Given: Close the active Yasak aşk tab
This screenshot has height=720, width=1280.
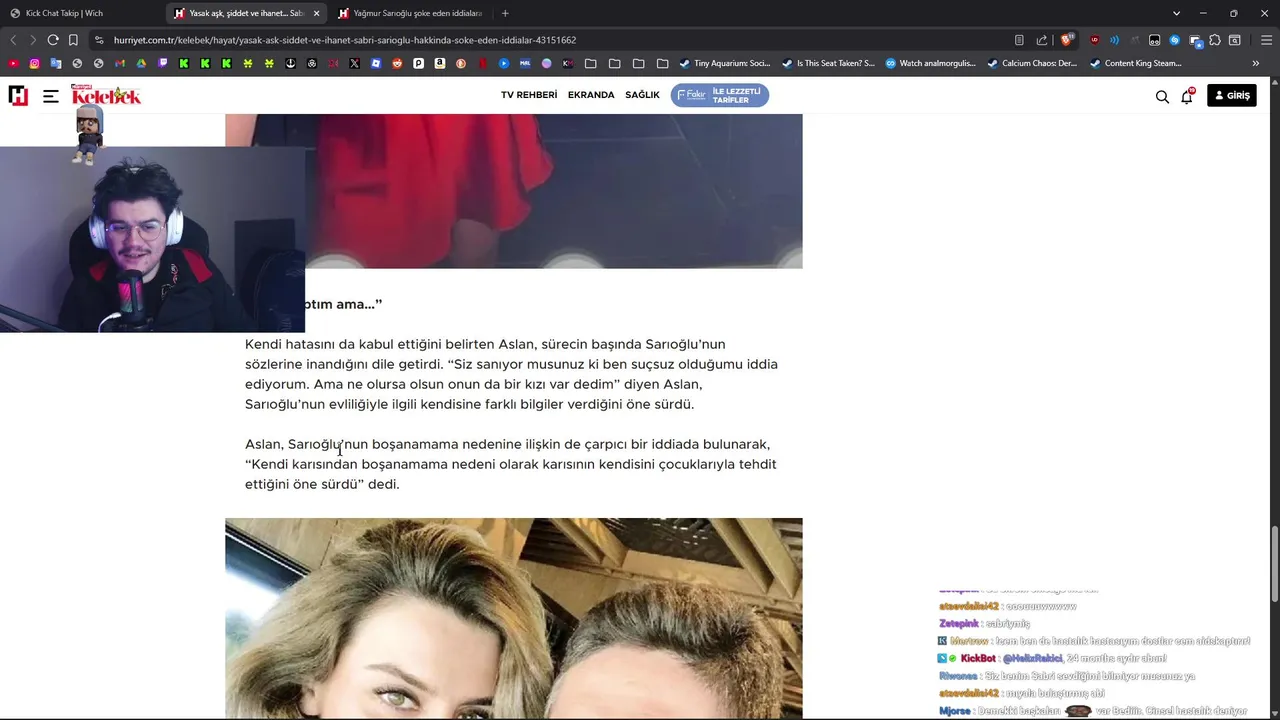Looking at the screenshot, I should [316, 13].
